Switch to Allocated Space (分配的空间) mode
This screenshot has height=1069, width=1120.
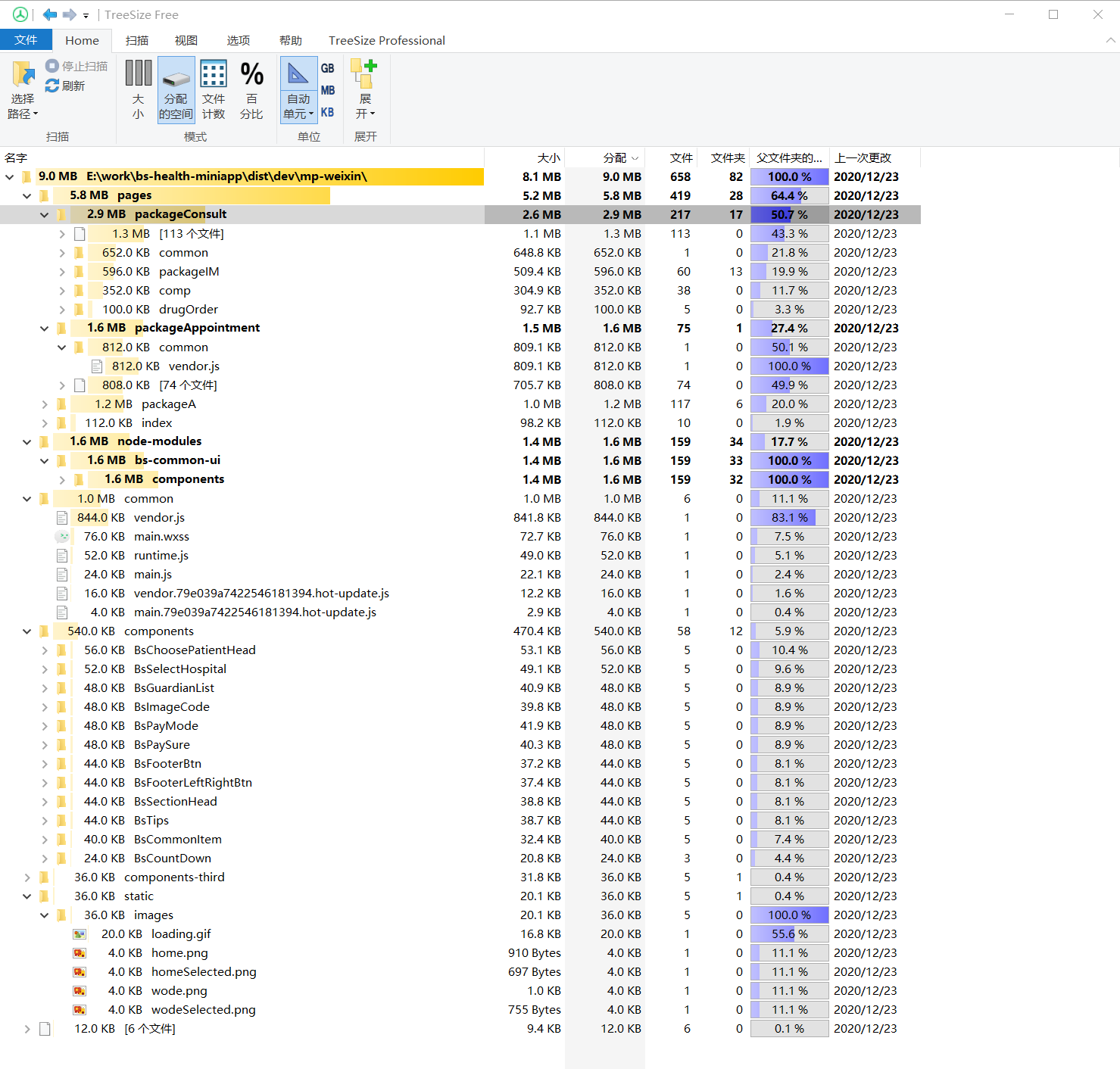pos(176,89)
